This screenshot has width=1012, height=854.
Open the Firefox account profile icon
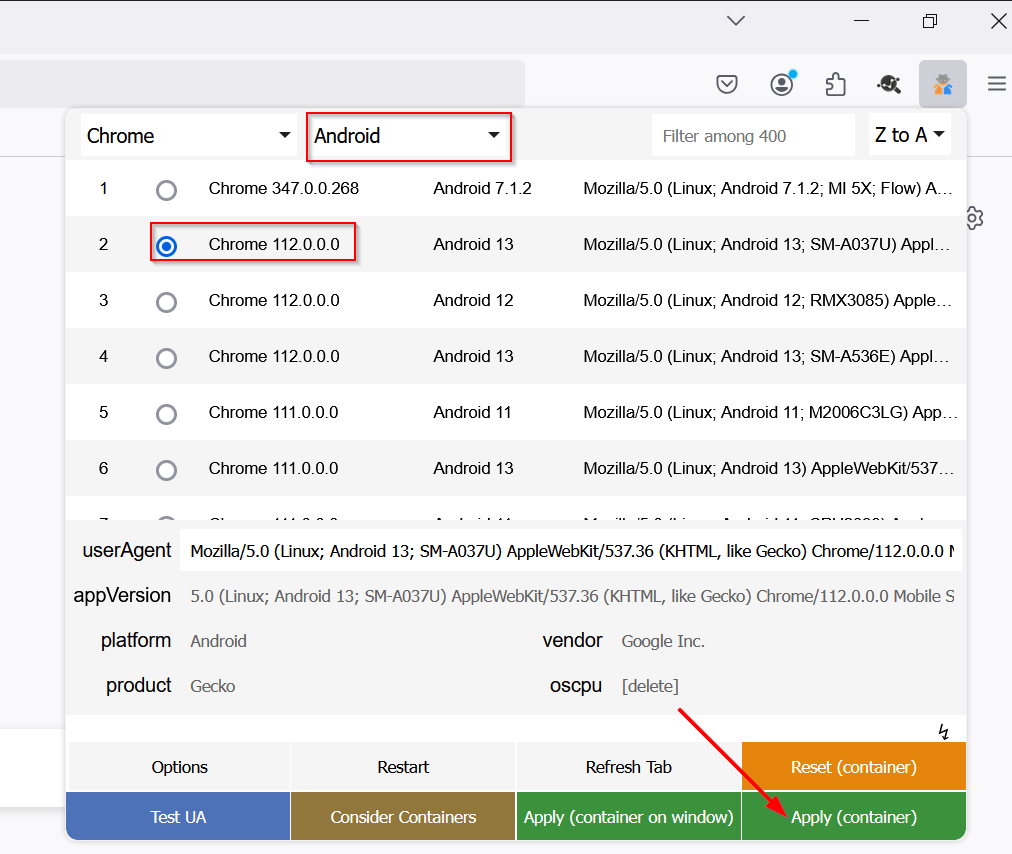coord(782,85)
